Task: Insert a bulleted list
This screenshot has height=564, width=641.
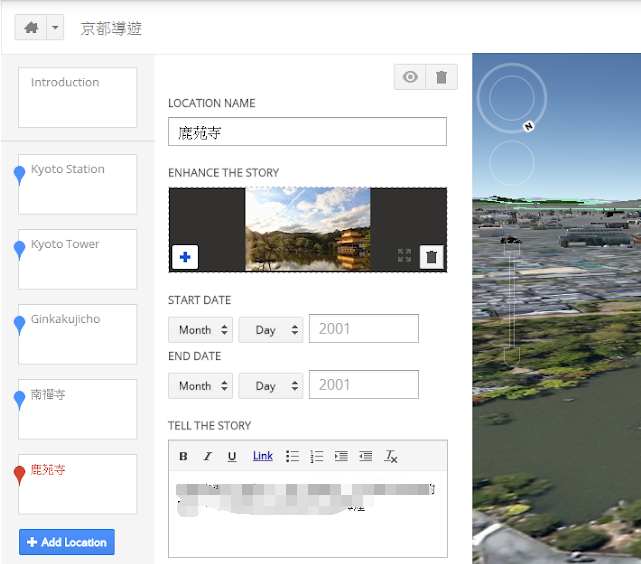Action: (292, 456)
